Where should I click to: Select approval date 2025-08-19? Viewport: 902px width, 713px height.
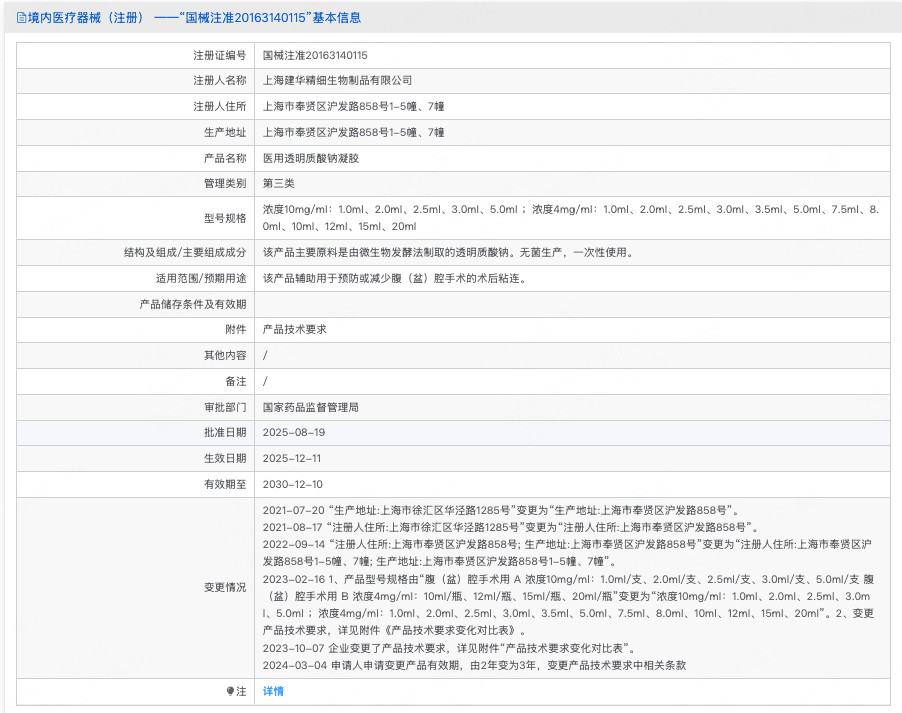(x=294, y=433)
